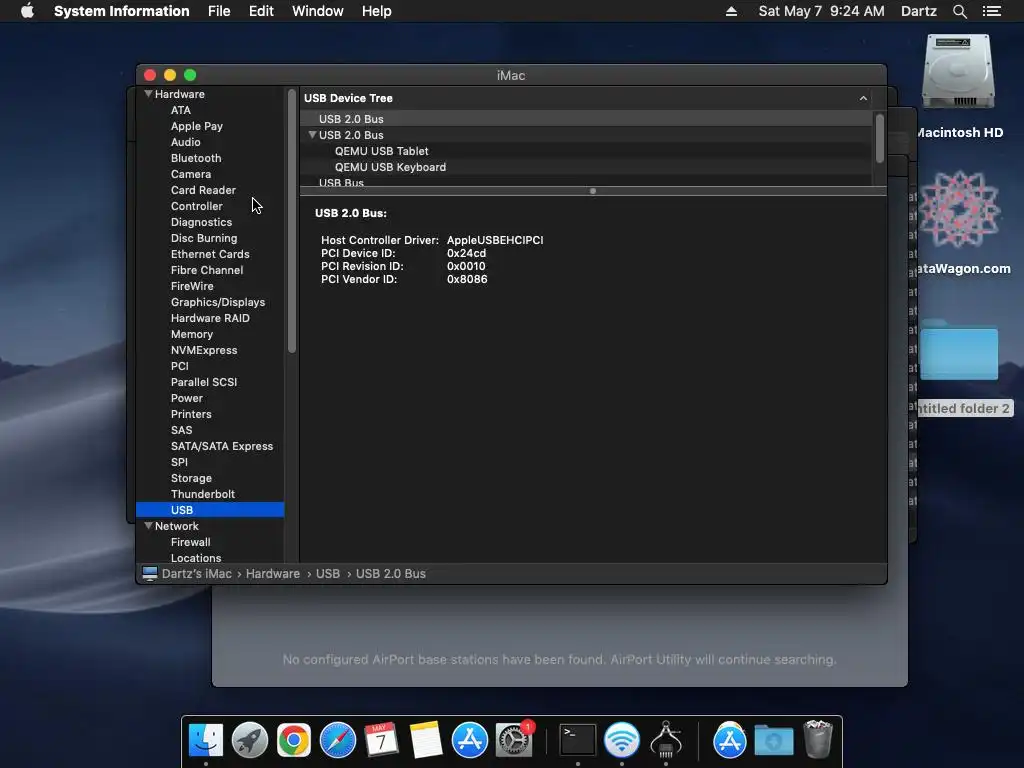Select Memory in the sidebar
1024x768 pixels.
pos(192,334)
